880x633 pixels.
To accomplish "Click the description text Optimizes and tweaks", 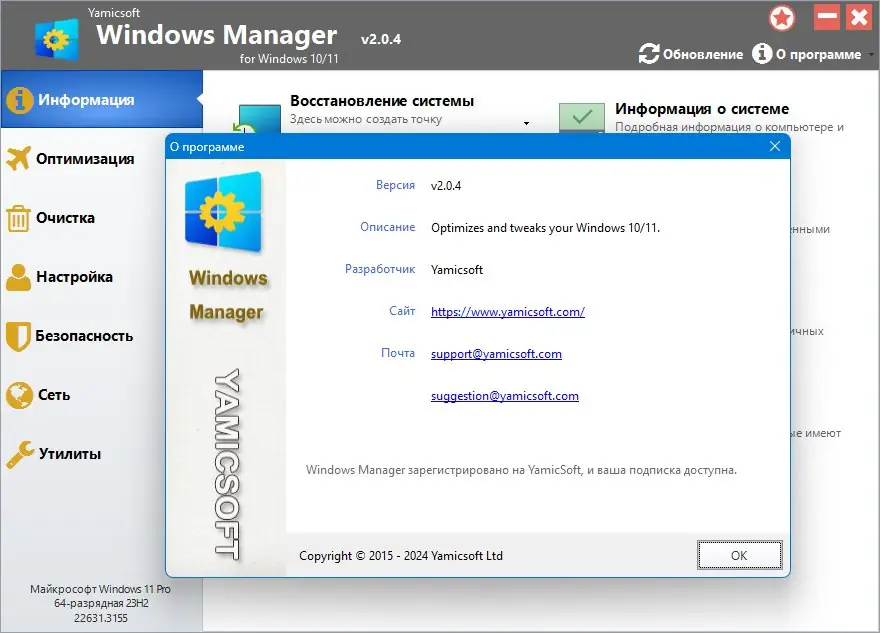I will coord(545,228).
